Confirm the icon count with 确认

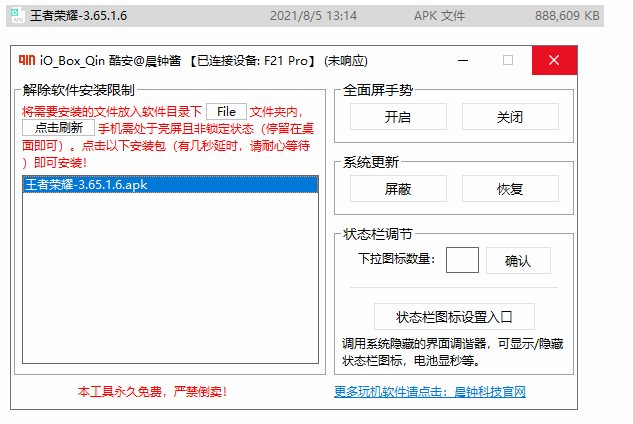[x=518, y=261]
